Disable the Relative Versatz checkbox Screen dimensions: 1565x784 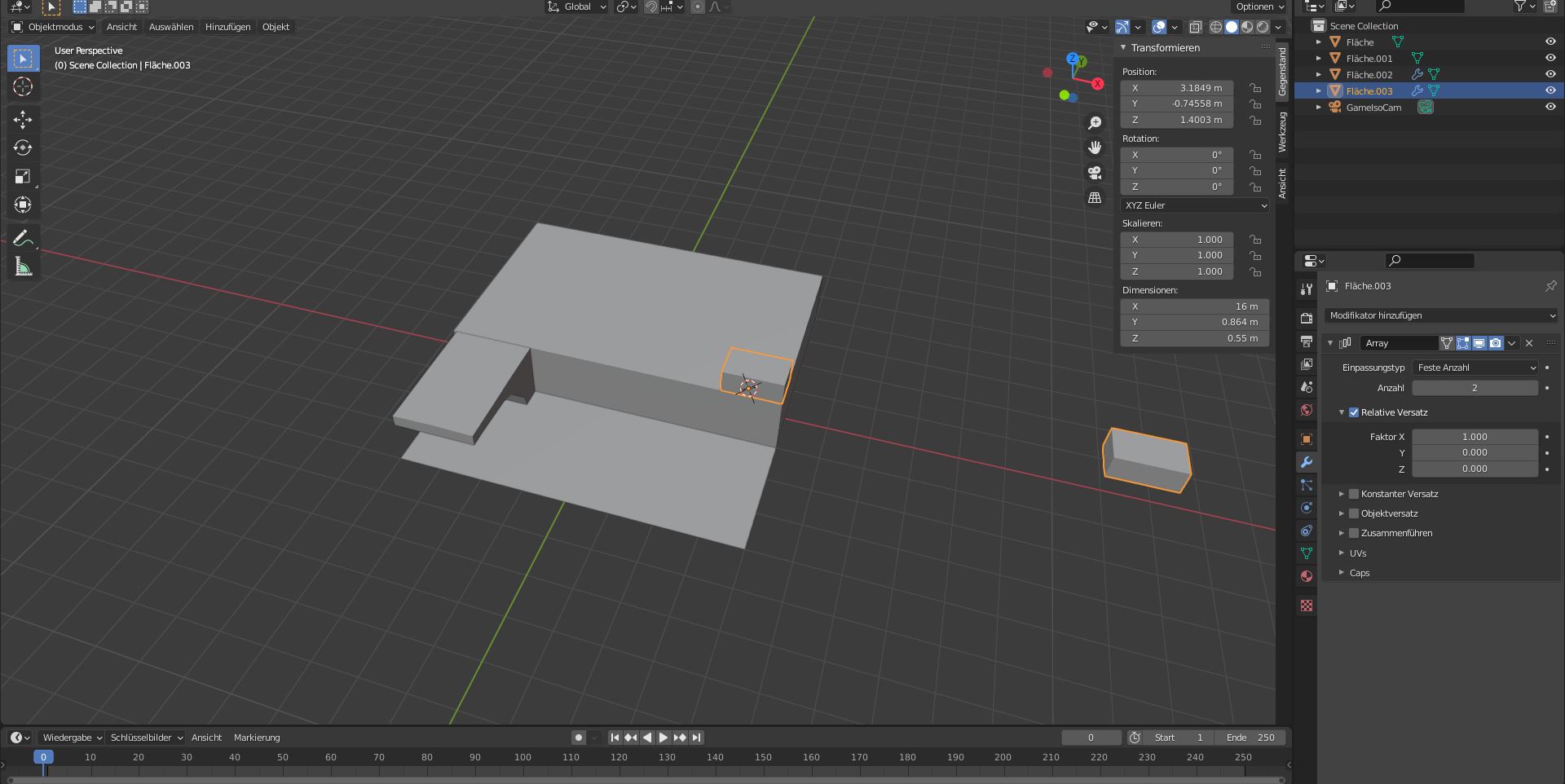pyautogui.click(x=1354, y=412)
